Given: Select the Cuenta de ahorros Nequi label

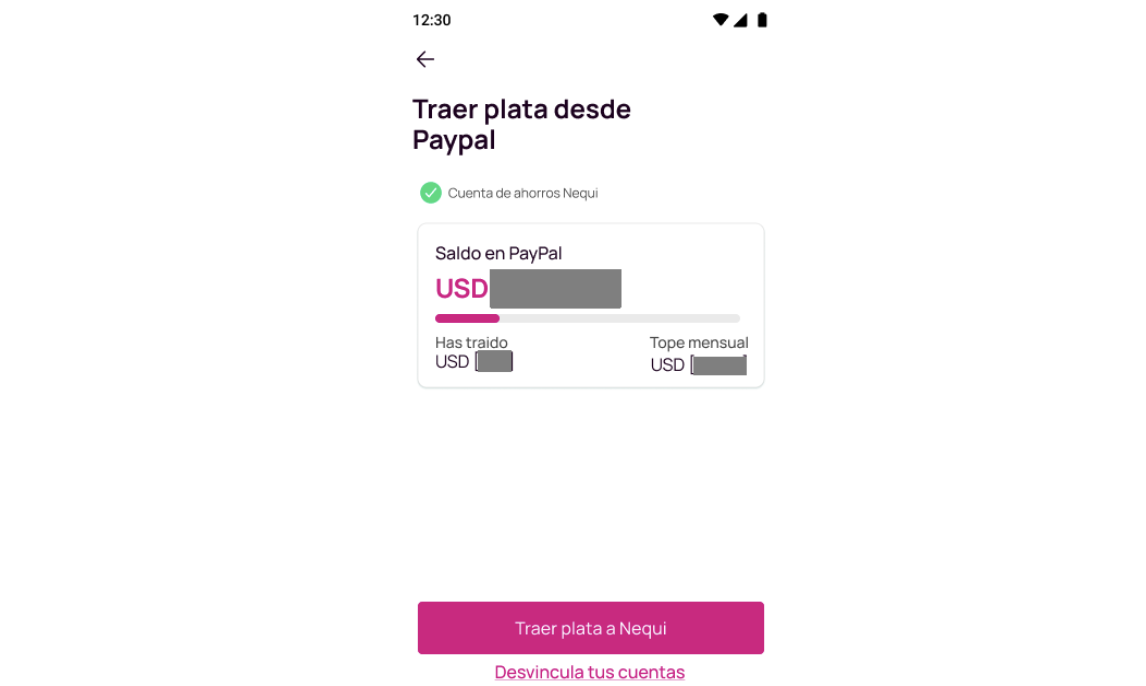Looking at the screenshot, I should (522, 193).
